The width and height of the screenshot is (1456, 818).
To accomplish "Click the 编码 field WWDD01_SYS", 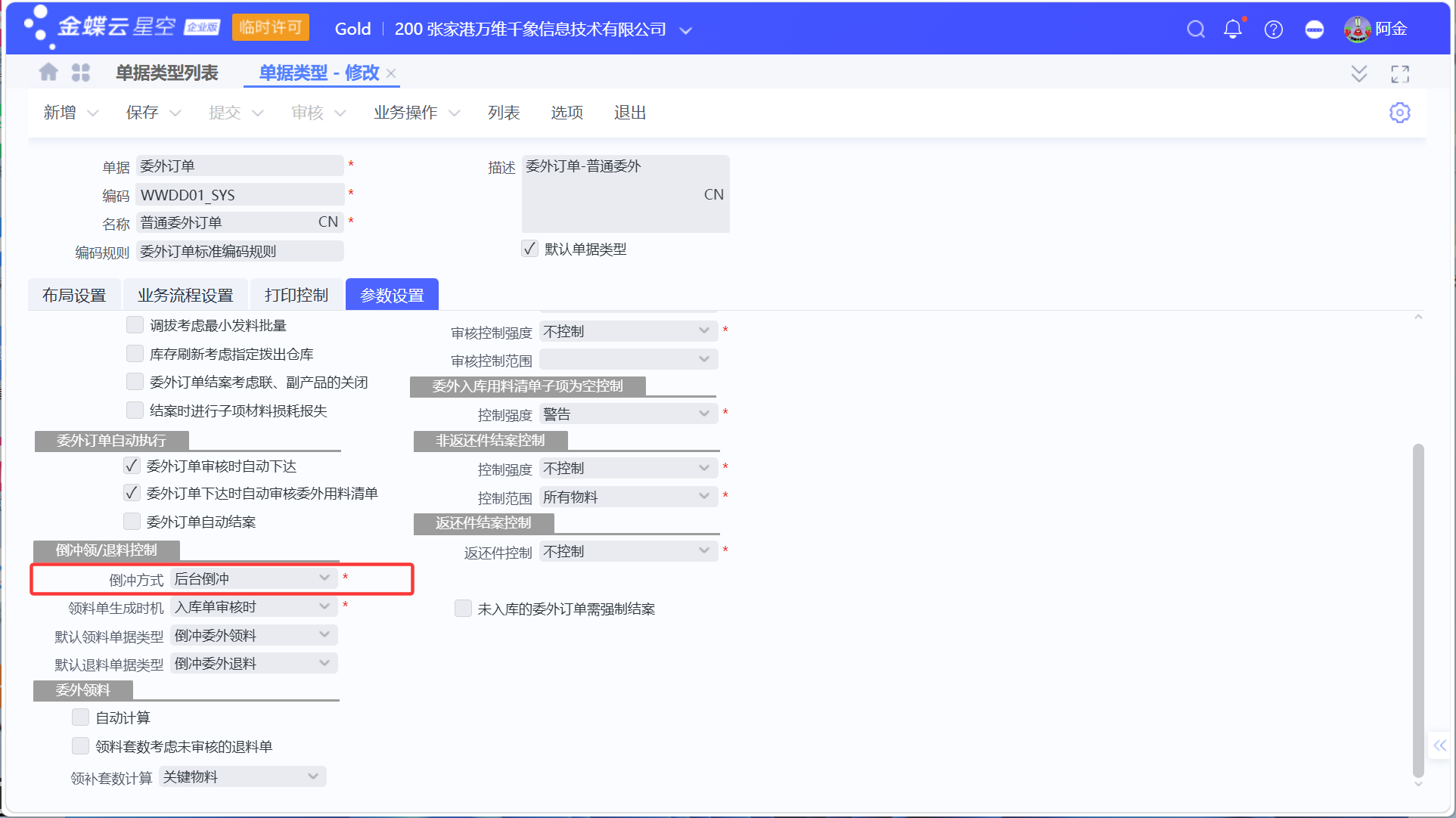I will click(240, 195).
